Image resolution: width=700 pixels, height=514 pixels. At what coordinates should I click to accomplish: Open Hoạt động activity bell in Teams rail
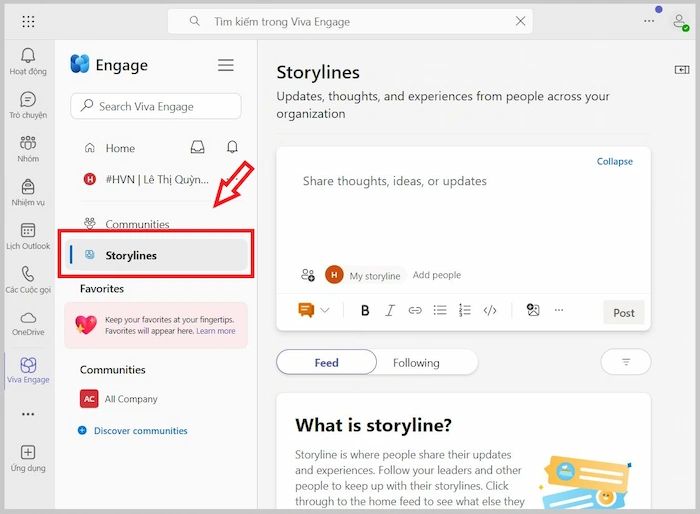coord(28,62)
